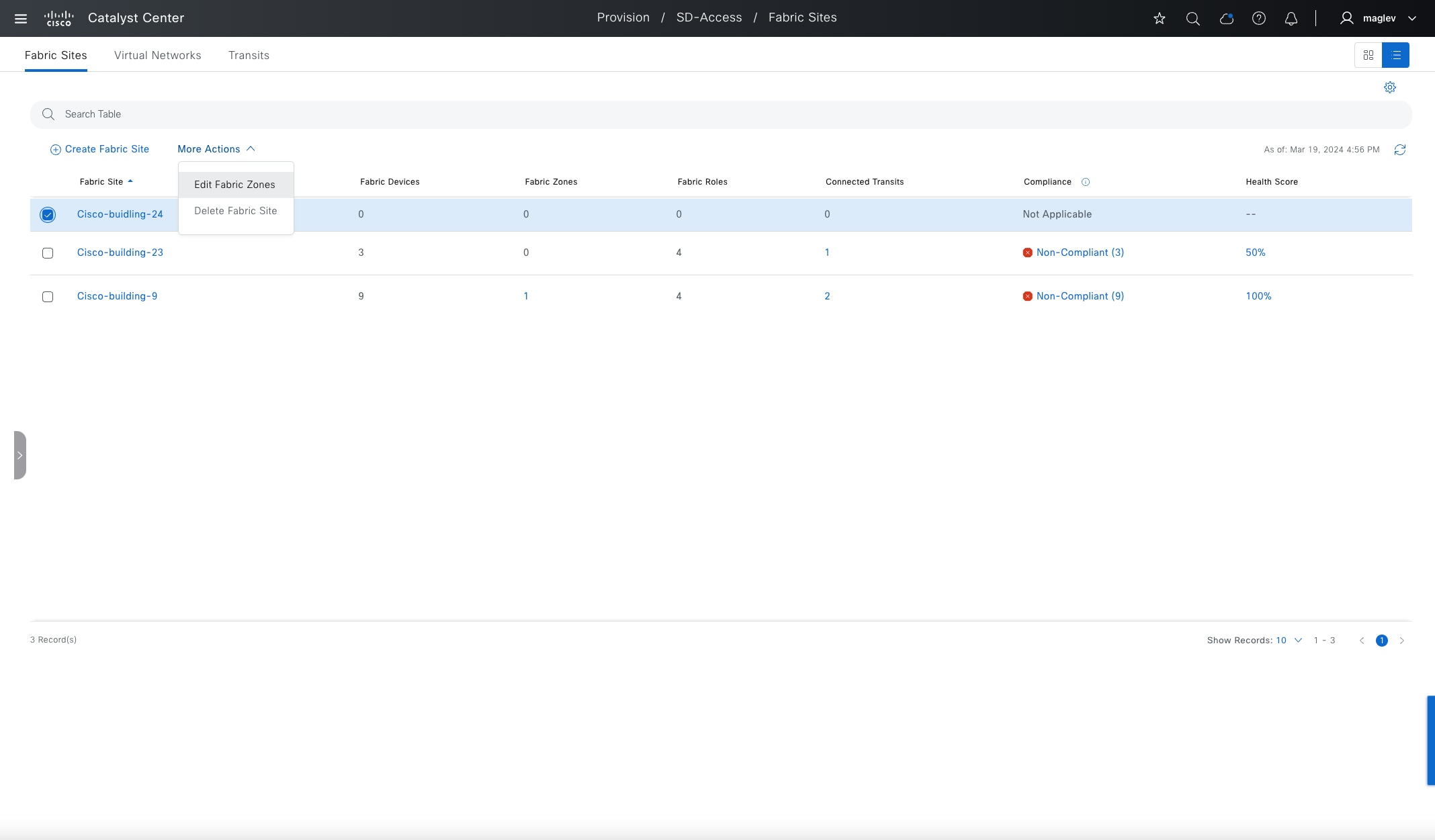This screenshot has width=1435, height=840.
Task: Open the help question mark icon
Action: [1258, 19]
